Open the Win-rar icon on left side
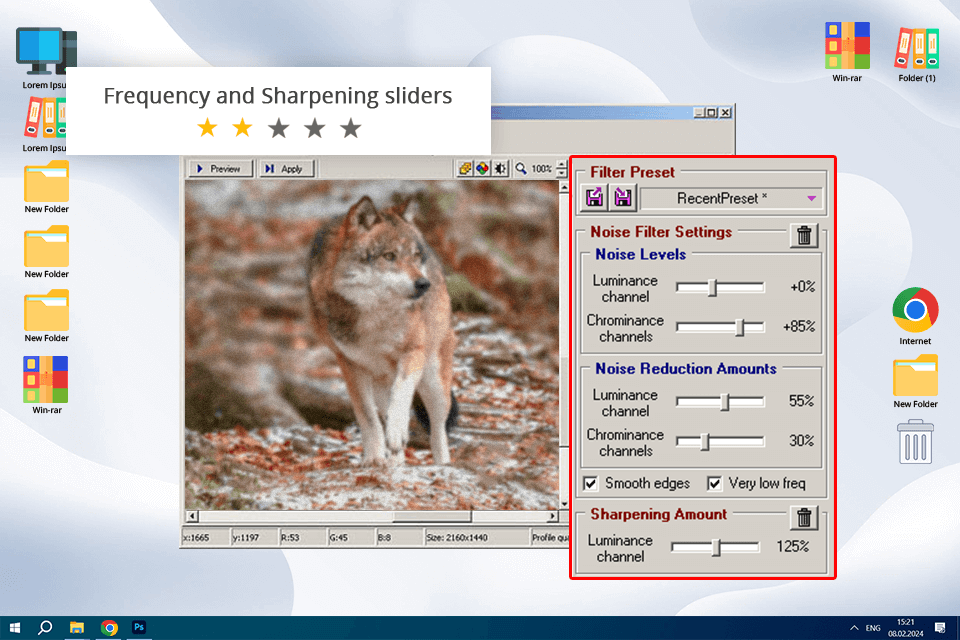 pos(46,379)
